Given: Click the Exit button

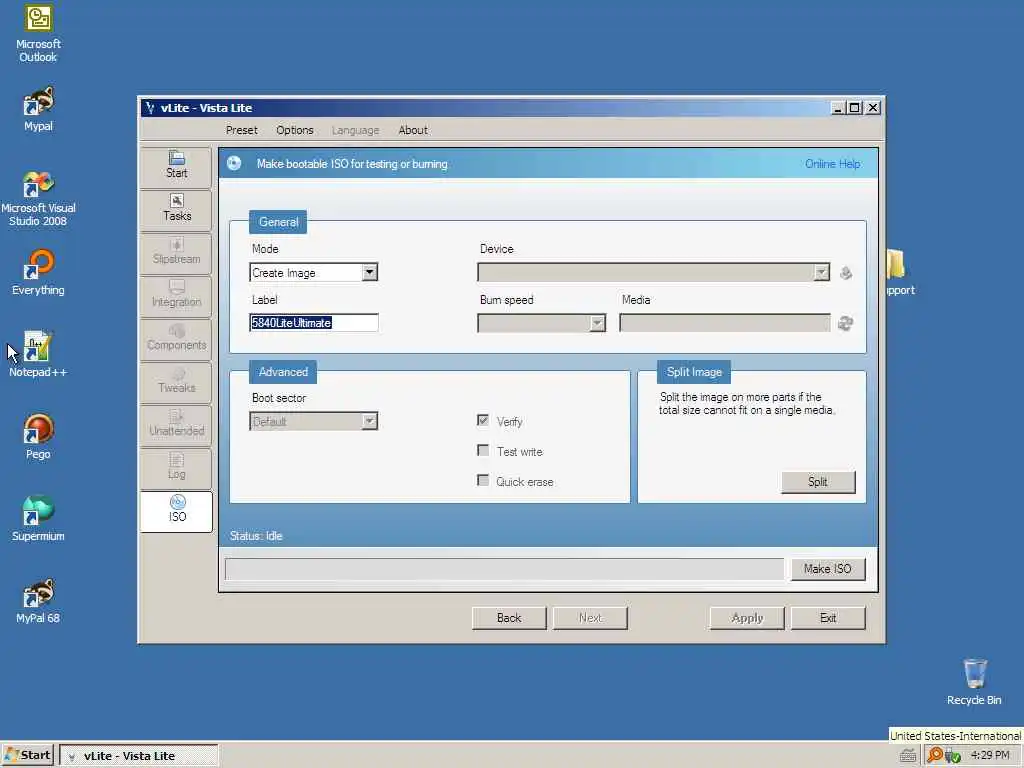Looking at the screenshot, I should pos(828,618).
